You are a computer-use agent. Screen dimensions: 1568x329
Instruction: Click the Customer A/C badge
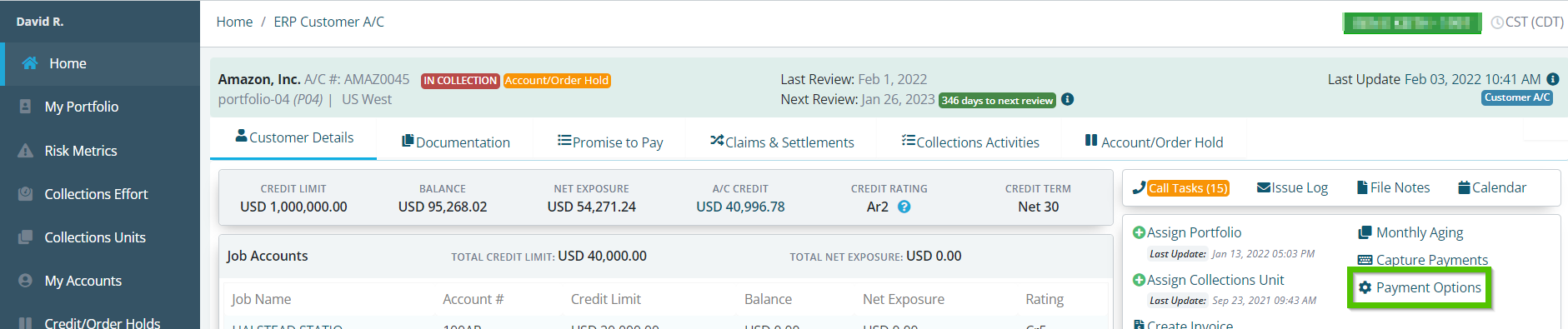tap(1517, 97)
